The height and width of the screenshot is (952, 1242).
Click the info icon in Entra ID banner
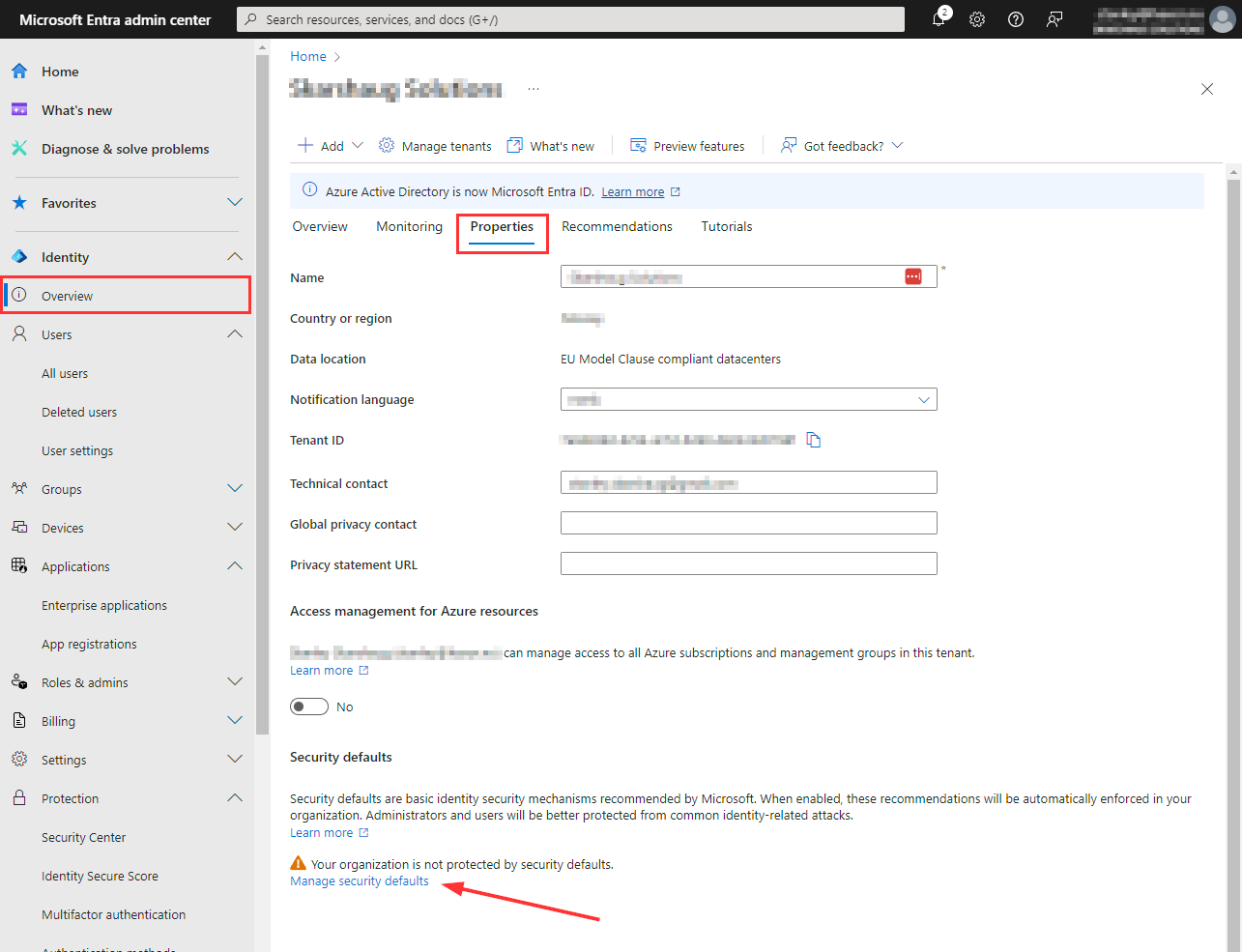pyautogui.click(x=309, y=190)
